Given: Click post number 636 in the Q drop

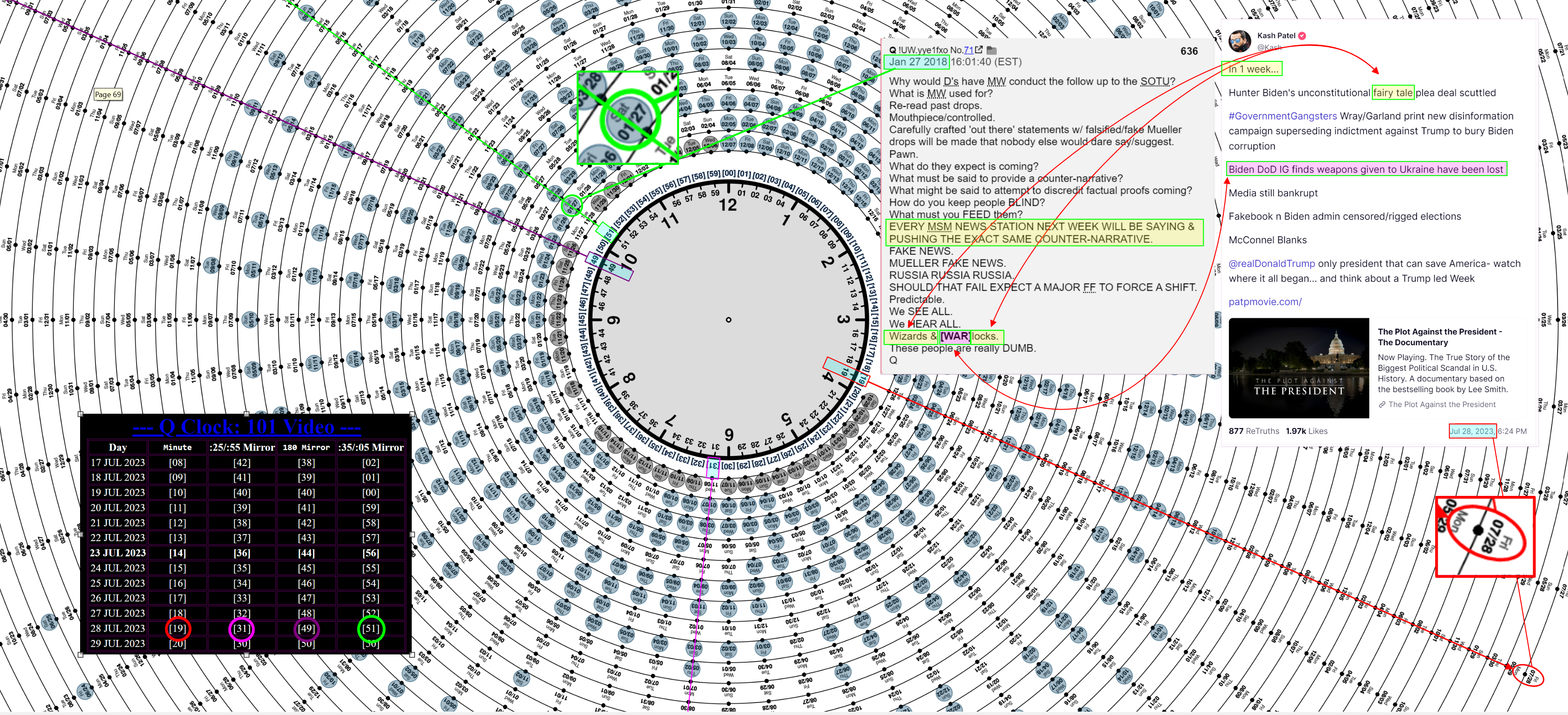Looking at the screenshot, I should pyautogui.click(x=1189, y=51).
